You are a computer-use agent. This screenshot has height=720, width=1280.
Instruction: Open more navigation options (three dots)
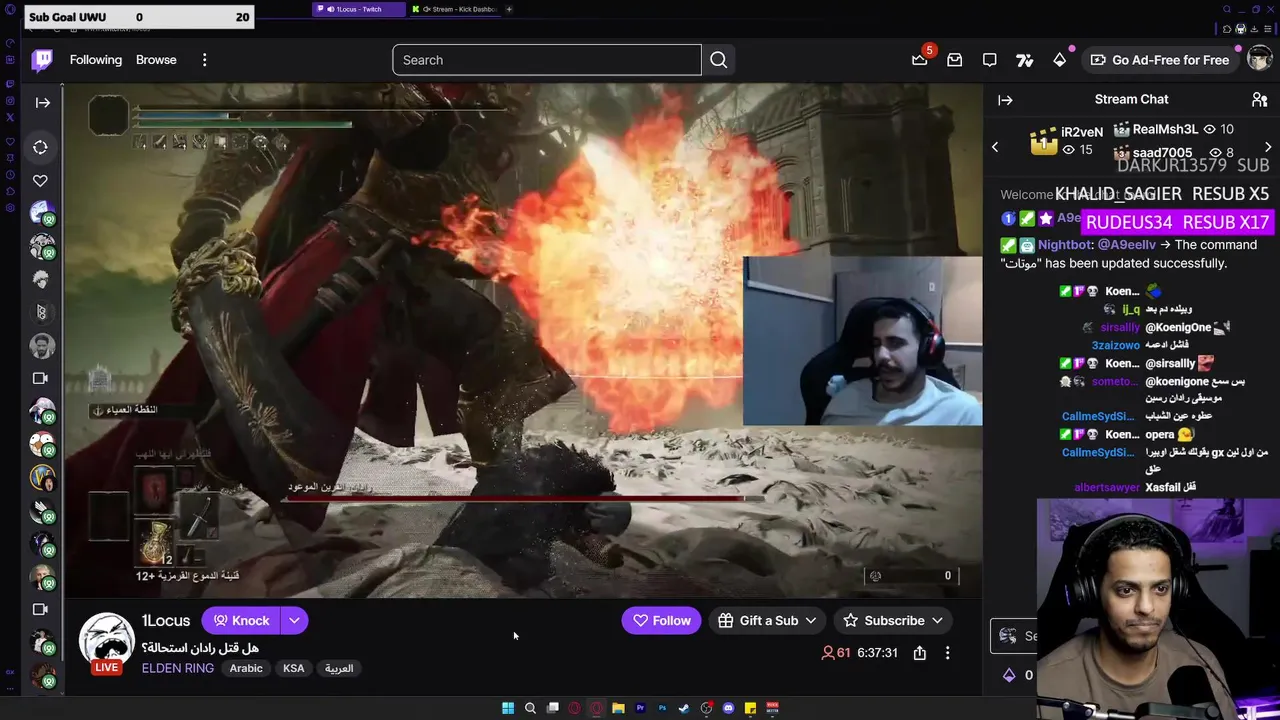tap(204, 60)
